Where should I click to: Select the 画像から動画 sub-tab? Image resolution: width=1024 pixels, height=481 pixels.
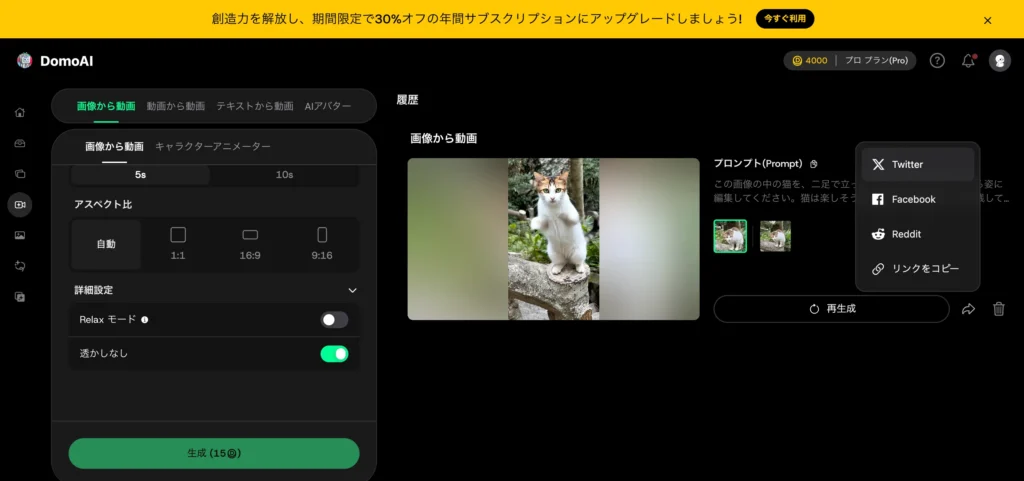114,146
